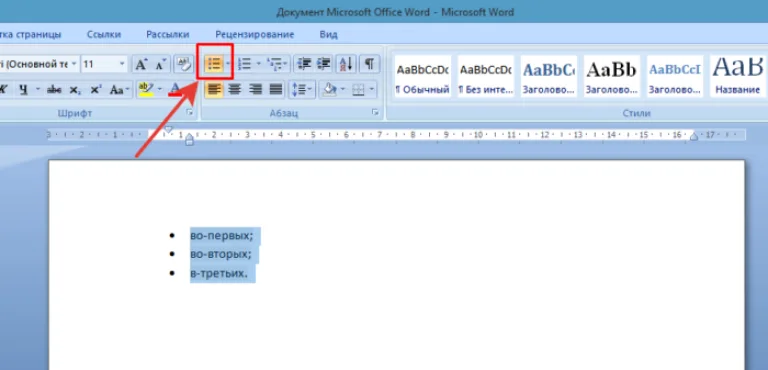
Task: Justify the paragraph text
Action: 276,89
